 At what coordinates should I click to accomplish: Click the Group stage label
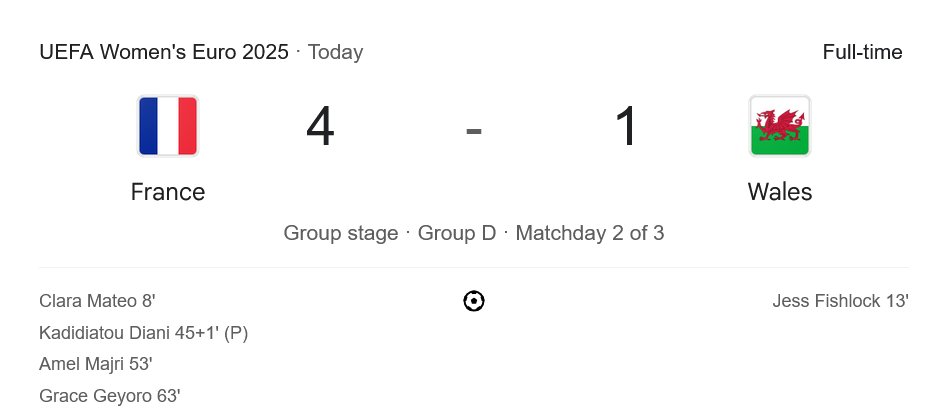[341, 233]
